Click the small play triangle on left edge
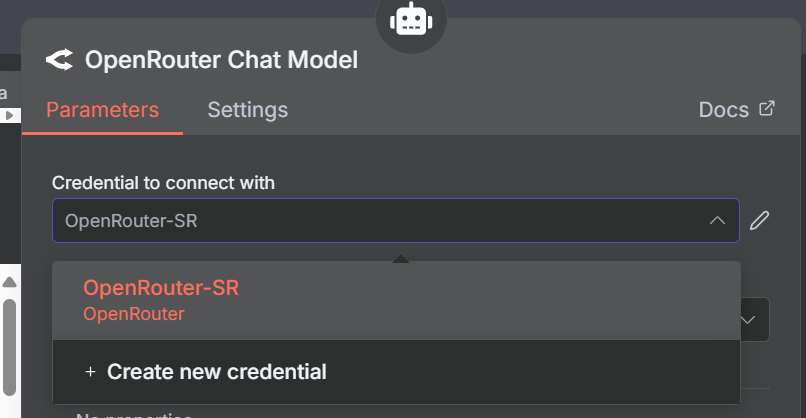Screen dimensions: 806x418 pos(9,116)
